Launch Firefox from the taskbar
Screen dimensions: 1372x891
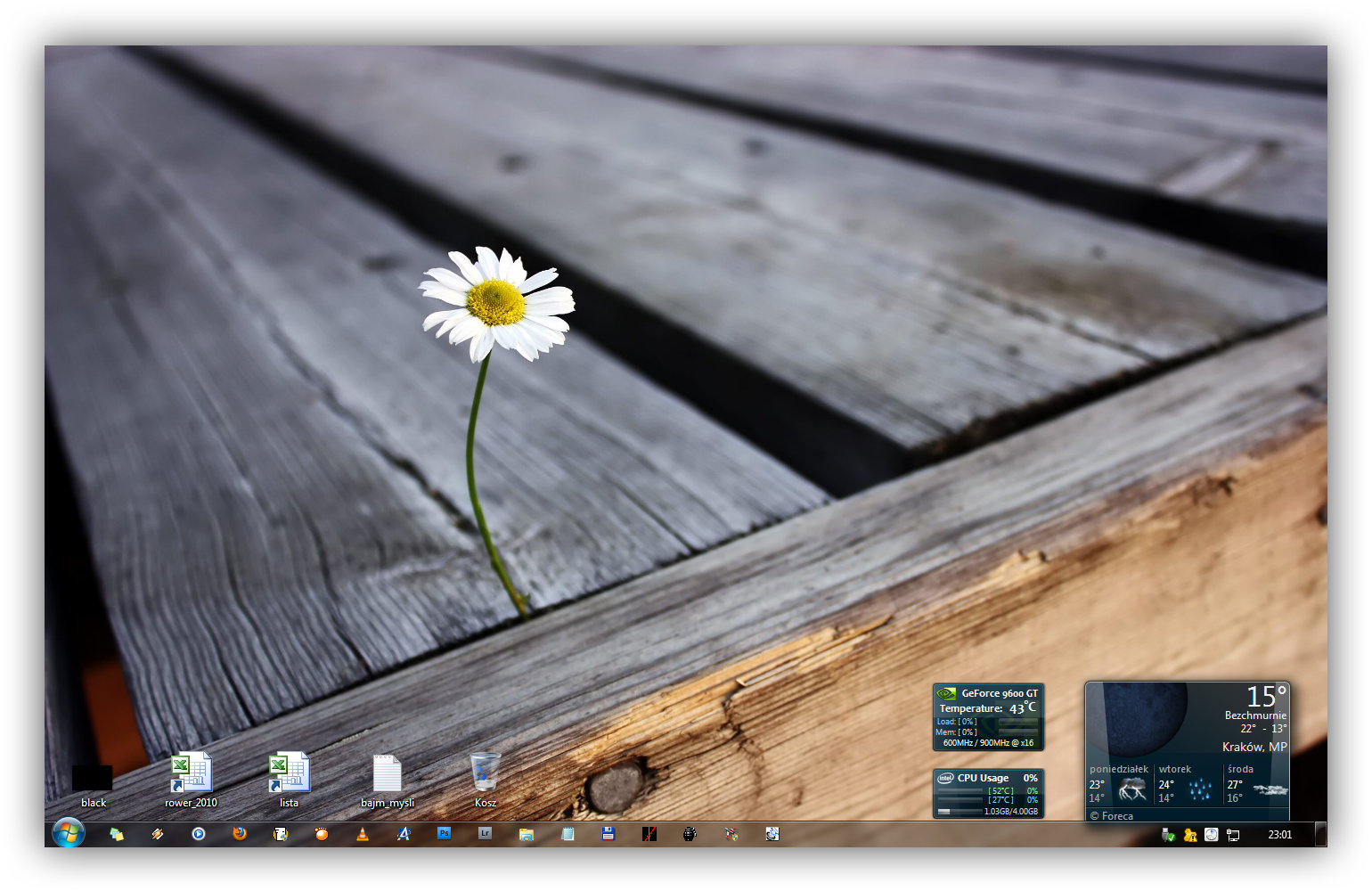pyautogui.click(x=240, y=834)
